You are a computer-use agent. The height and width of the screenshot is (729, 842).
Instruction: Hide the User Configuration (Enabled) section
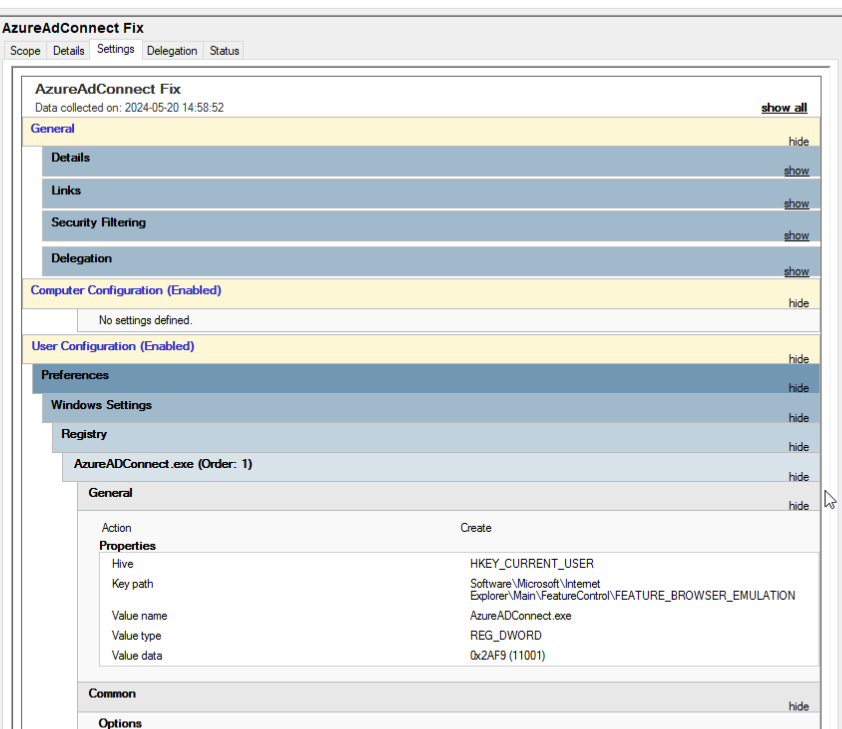coord(798,359)
